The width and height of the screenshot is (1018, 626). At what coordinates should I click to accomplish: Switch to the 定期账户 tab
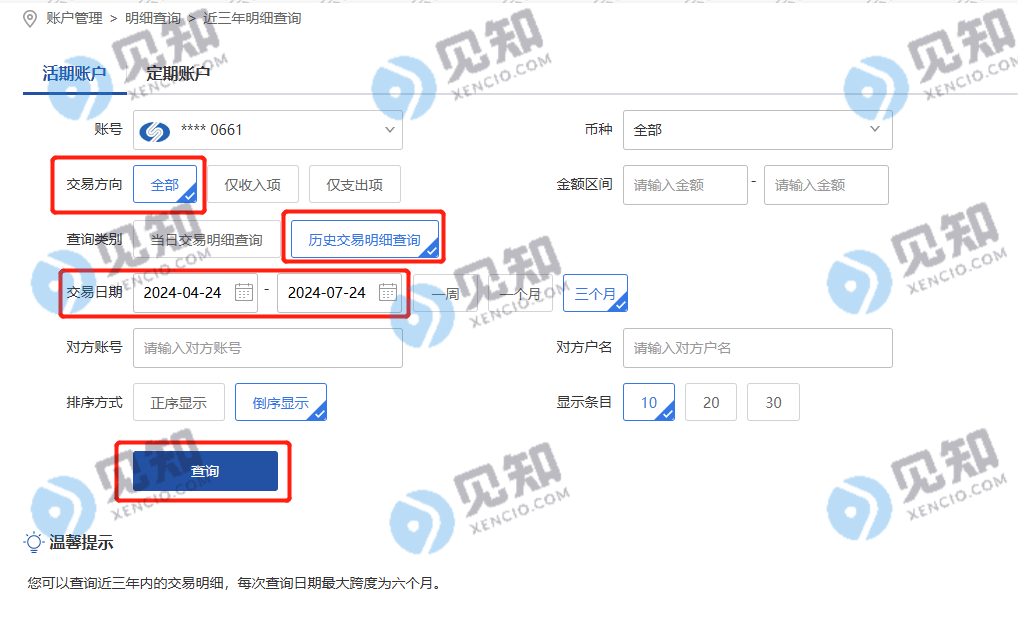coord(178,73)
